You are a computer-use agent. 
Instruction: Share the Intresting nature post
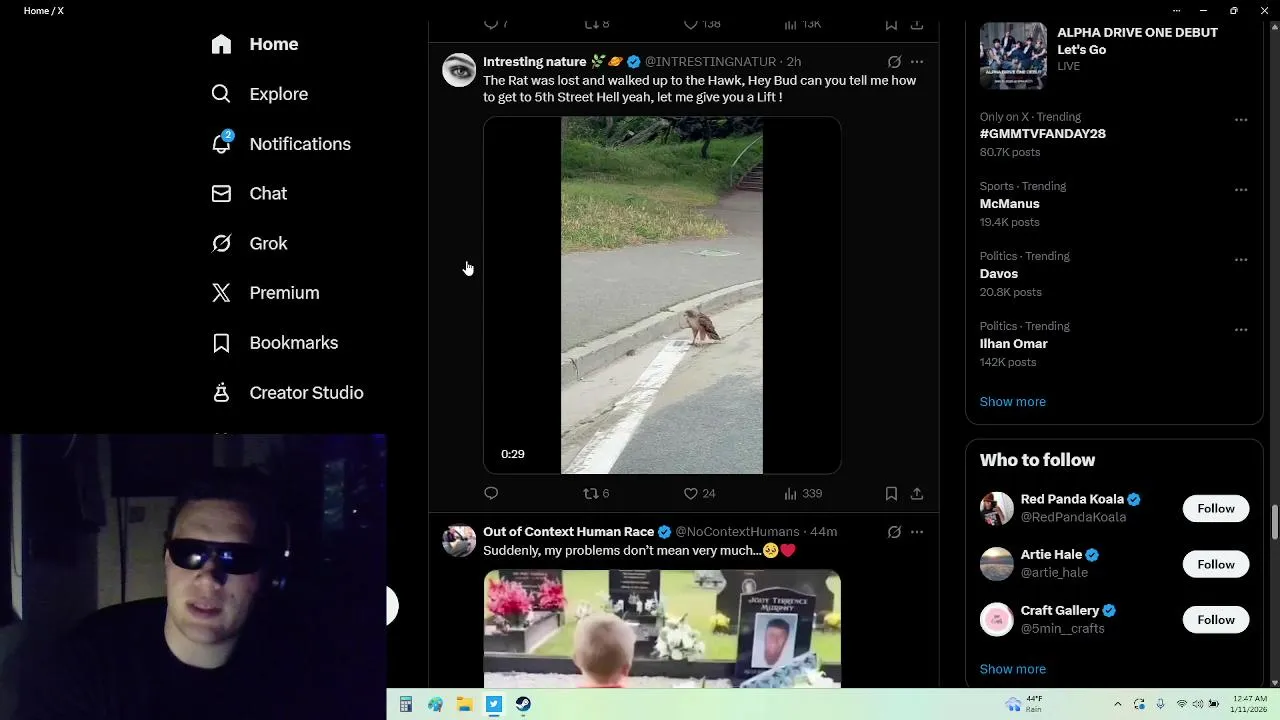pos(917,493)
